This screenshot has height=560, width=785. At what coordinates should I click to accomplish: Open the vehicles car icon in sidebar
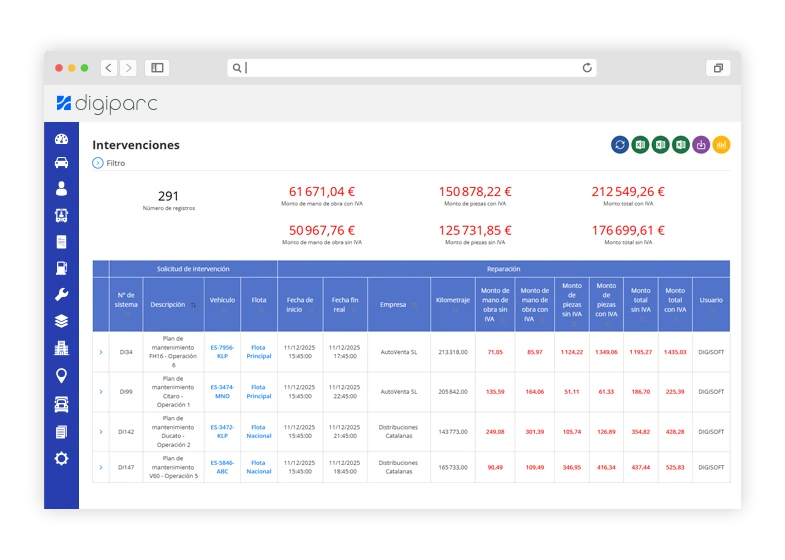(x=61, y=163)
